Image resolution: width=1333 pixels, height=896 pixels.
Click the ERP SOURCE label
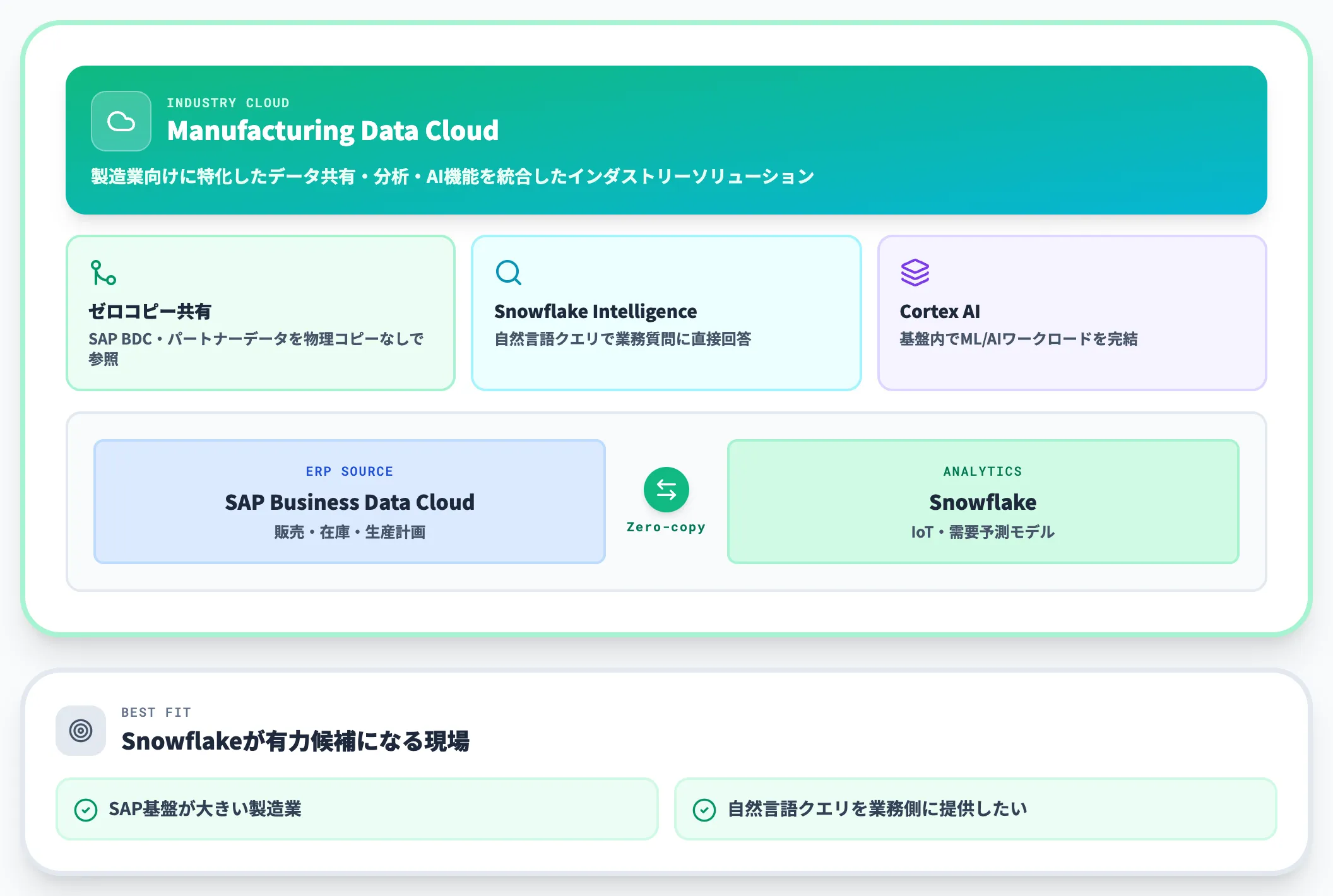pos(350,471)
